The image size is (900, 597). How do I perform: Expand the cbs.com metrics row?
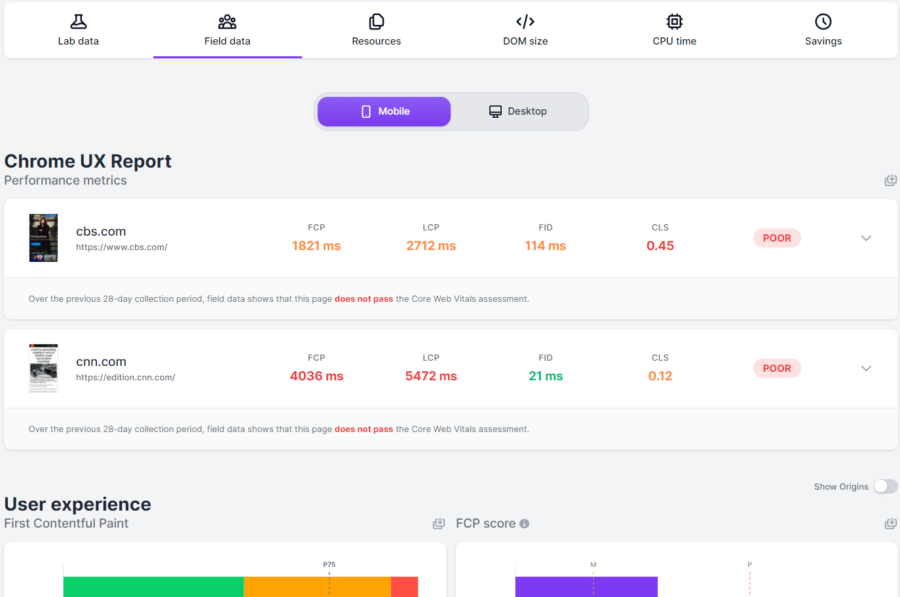tap(866, 238)
